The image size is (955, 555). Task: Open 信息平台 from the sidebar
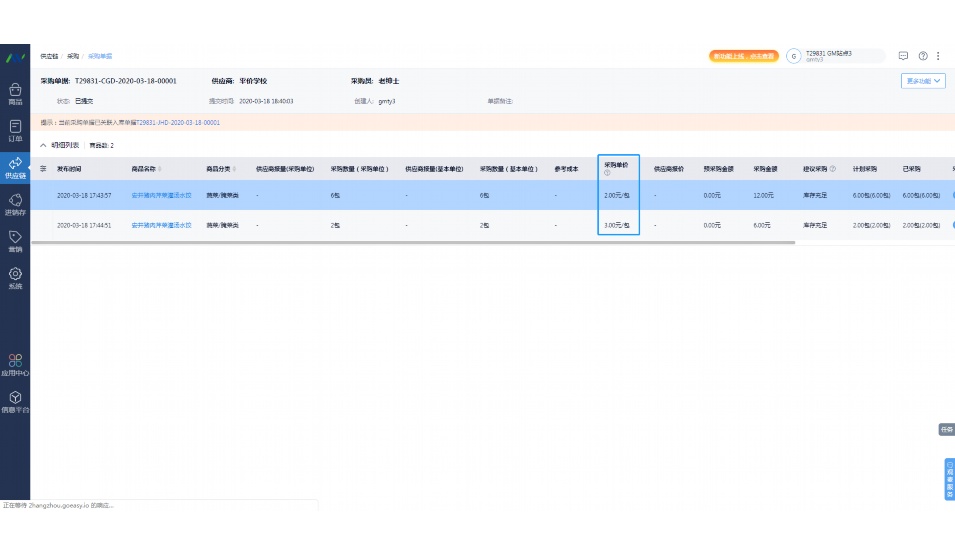pos(15,402)
